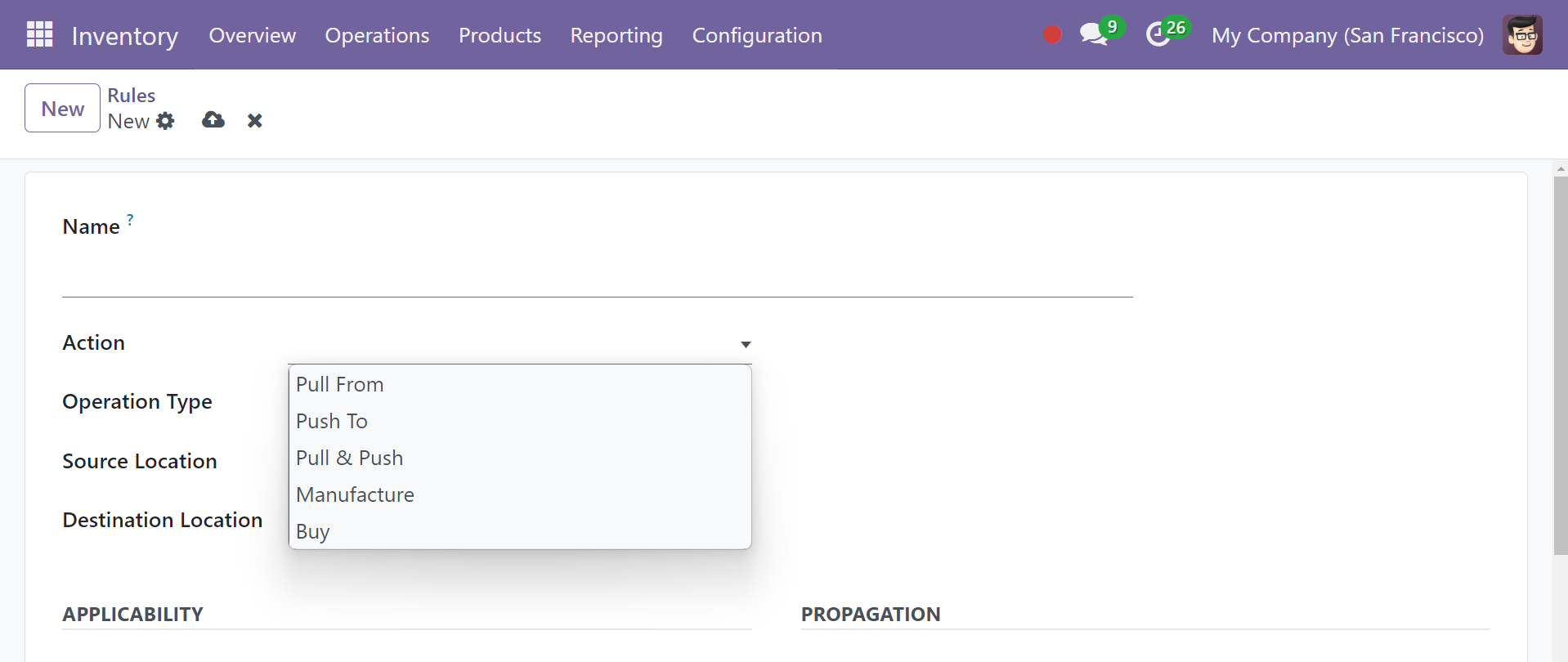Click the New button

click(x=63, y=108)
